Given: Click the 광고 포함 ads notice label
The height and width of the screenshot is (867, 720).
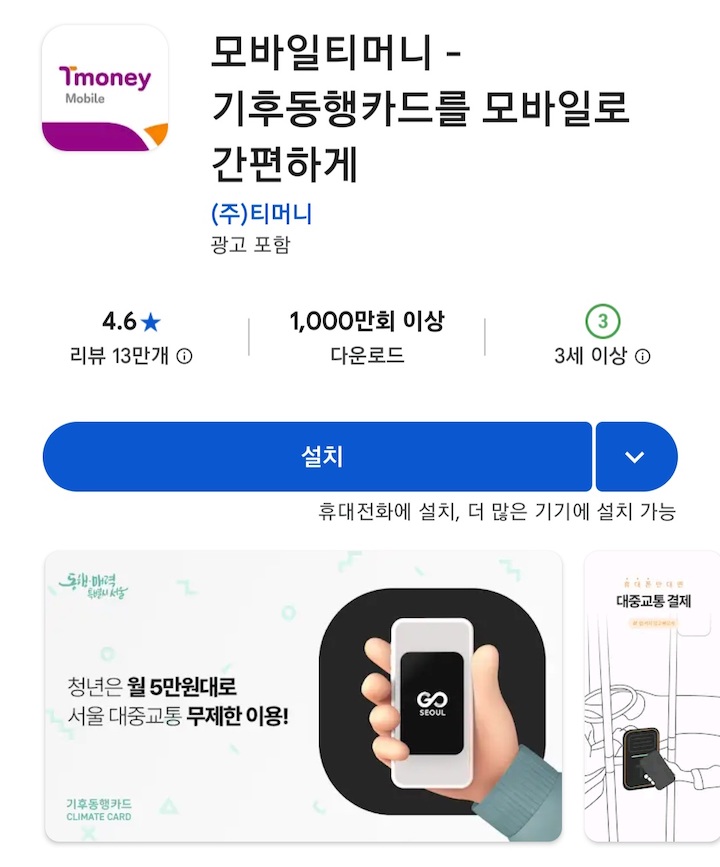Looking at the screenshot, I should 251,244.
